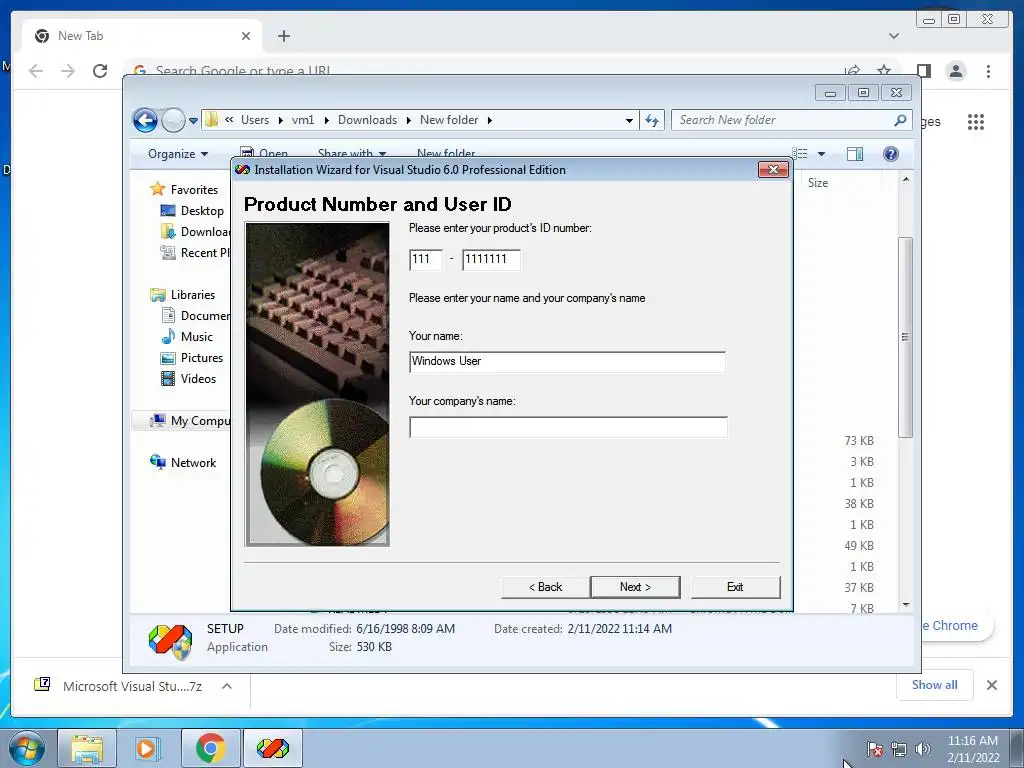
Task: Go back with the < Back button
Action: click(545, 586)
